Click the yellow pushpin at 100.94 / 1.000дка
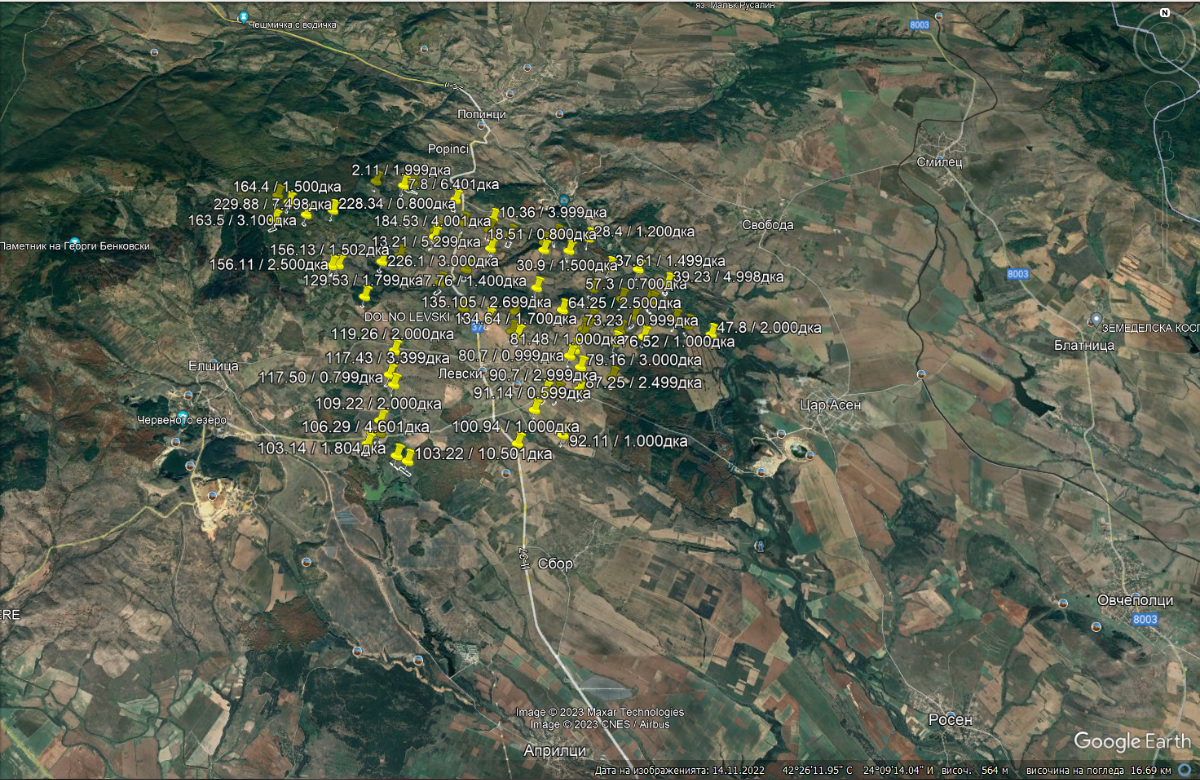The image size is (1200, 780). (518, 440)
